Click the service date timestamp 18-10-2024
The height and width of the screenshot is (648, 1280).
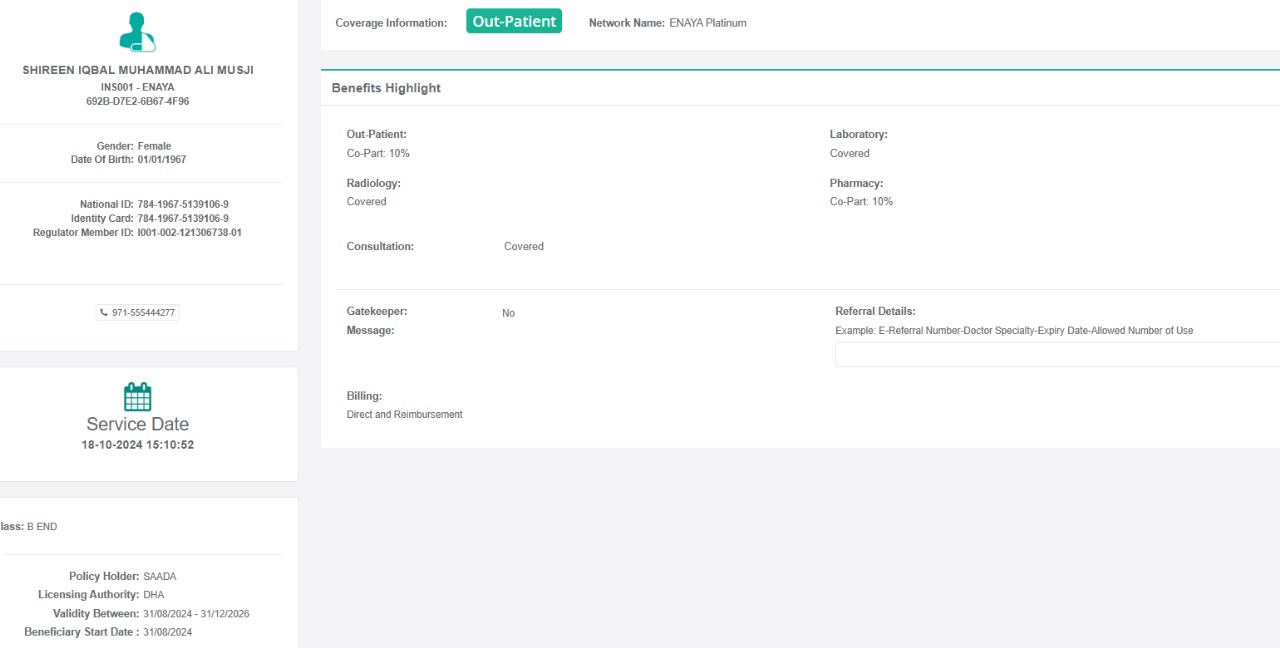tap(138, 445)
